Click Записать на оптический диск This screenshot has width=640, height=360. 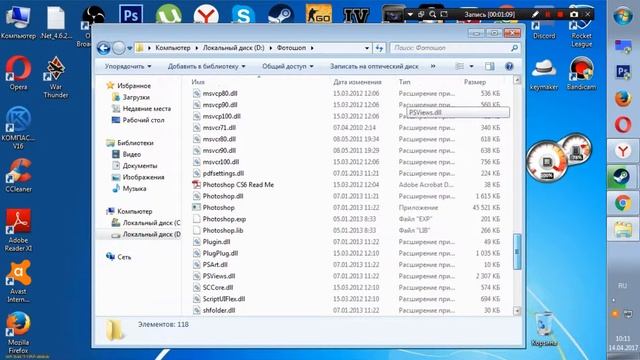click(374, 66)
